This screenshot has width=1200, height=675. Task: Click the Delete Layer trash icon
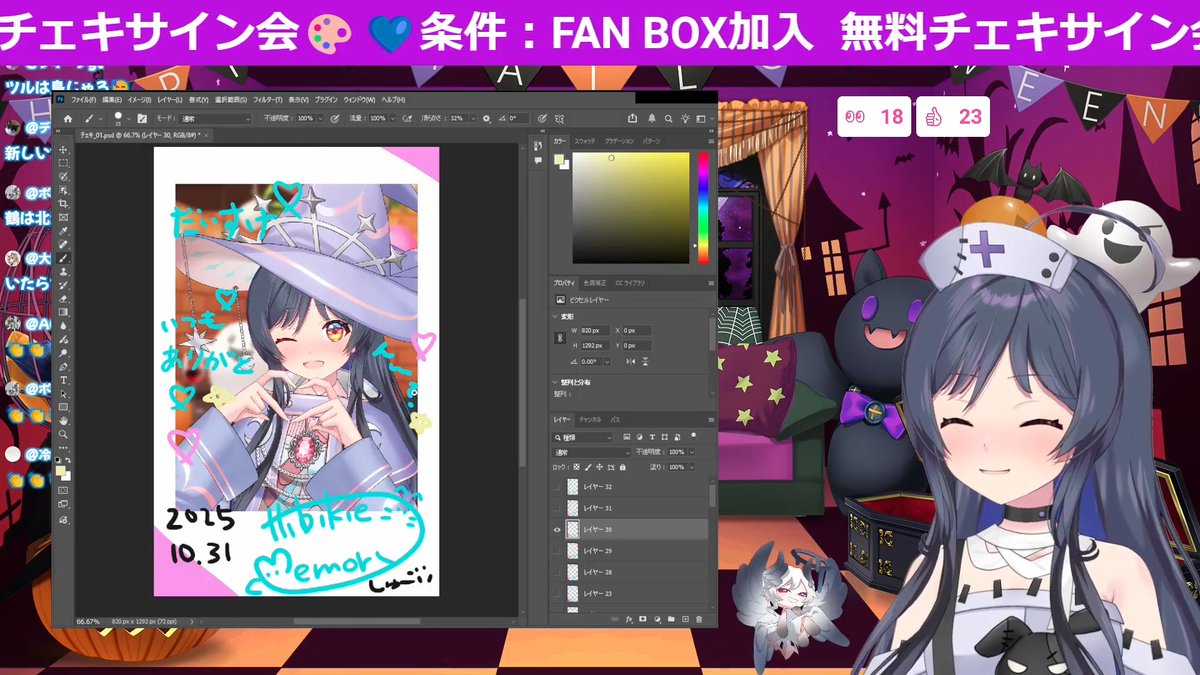(698, 618)
